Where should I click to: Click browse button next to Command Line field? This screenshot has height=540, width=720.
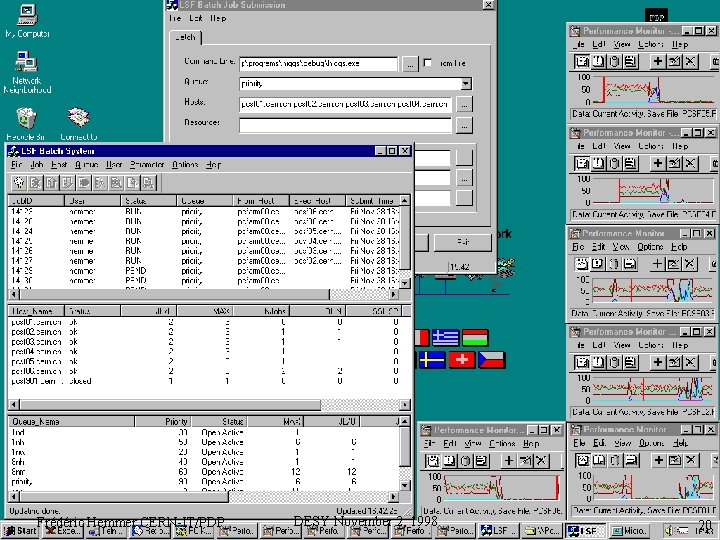tap(410, 64)
